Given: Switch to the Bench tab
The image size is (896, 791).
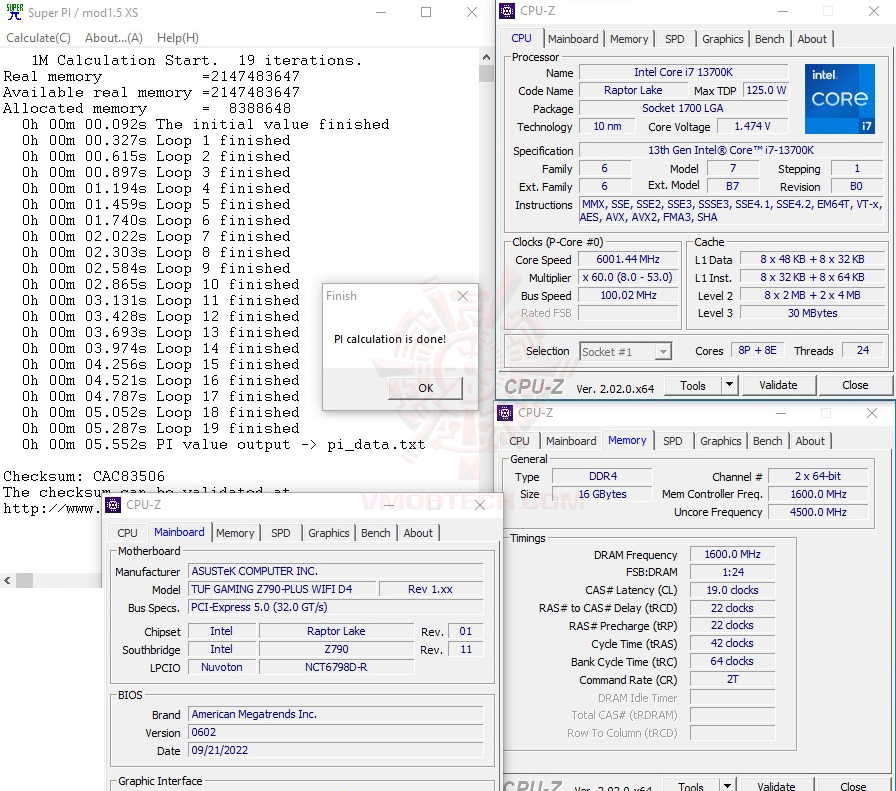Looking at the screenshot, I should click(x=769, y=38).
